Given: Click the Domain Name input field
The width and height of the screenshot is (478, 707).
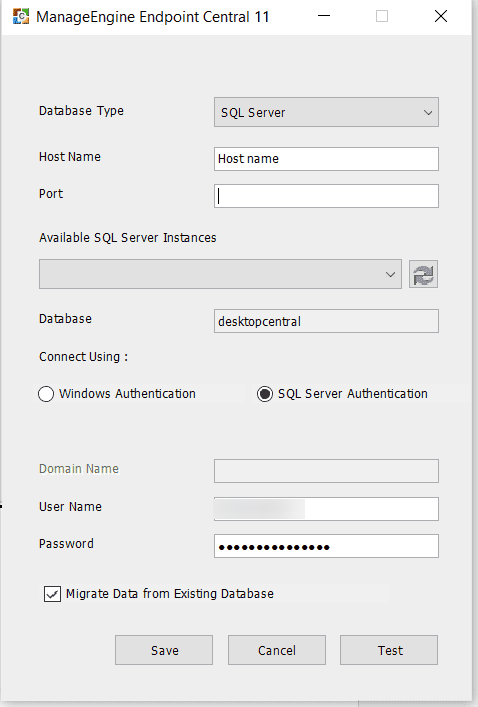Looking at the screenshot, I should pyautogui.click(x=326, y=471).
